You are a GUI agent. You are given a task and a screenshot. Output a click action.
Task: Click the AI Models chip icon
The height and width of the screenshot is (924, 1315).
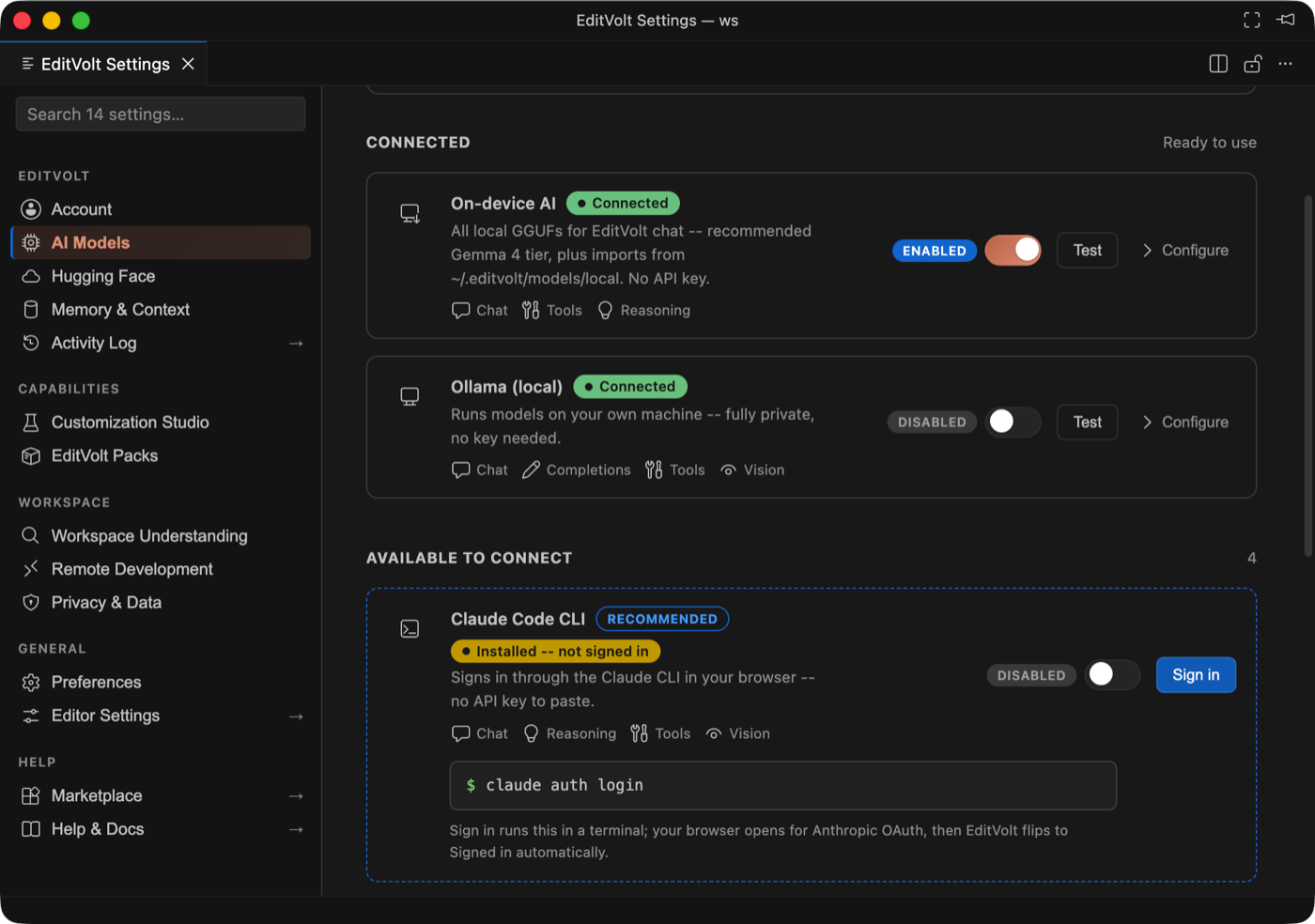tap(31, 242)
